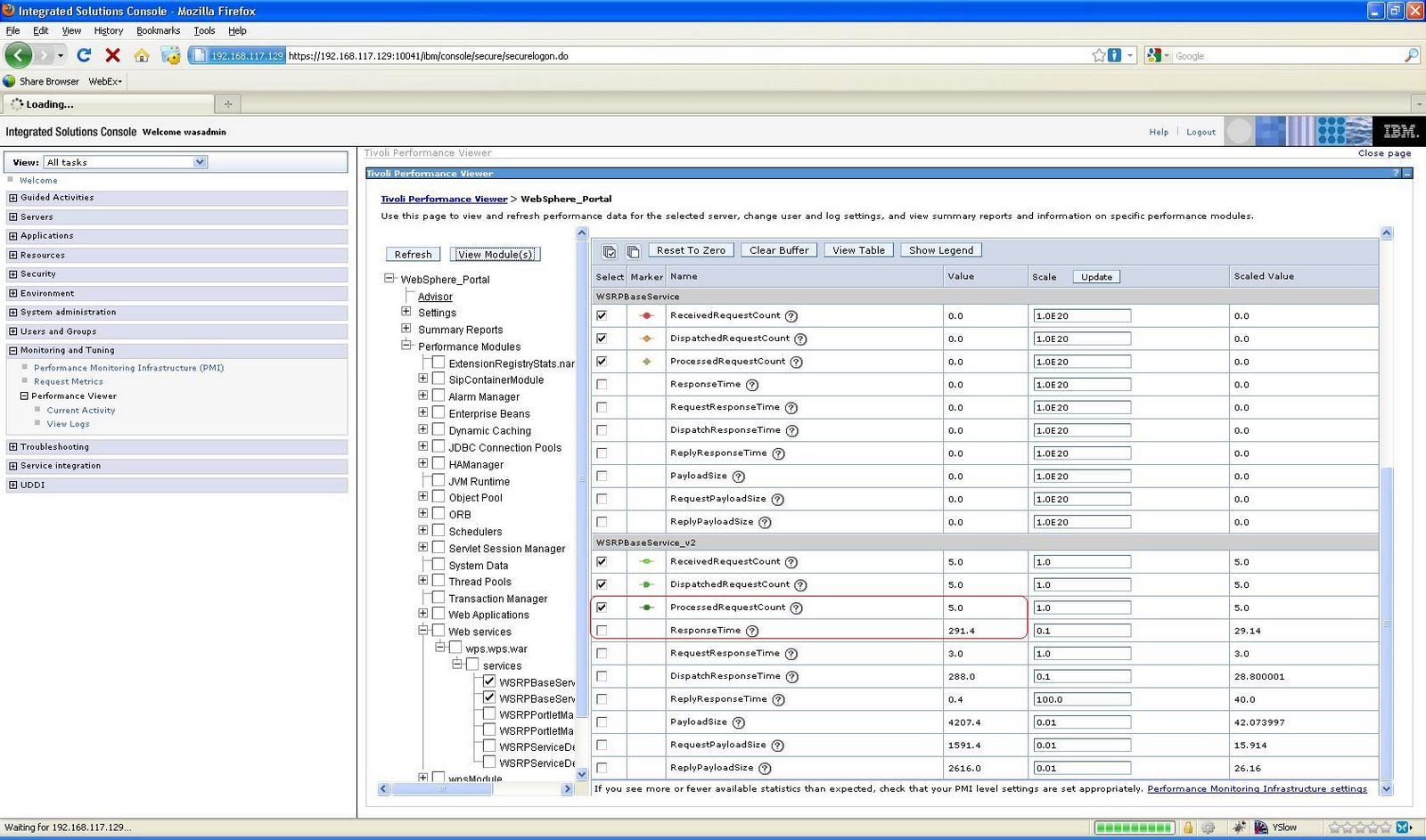This screenshot has height=840, width=1426.
Task: Click the portlet help question mark in Tivoli header
Action: tap(1396, 173)
